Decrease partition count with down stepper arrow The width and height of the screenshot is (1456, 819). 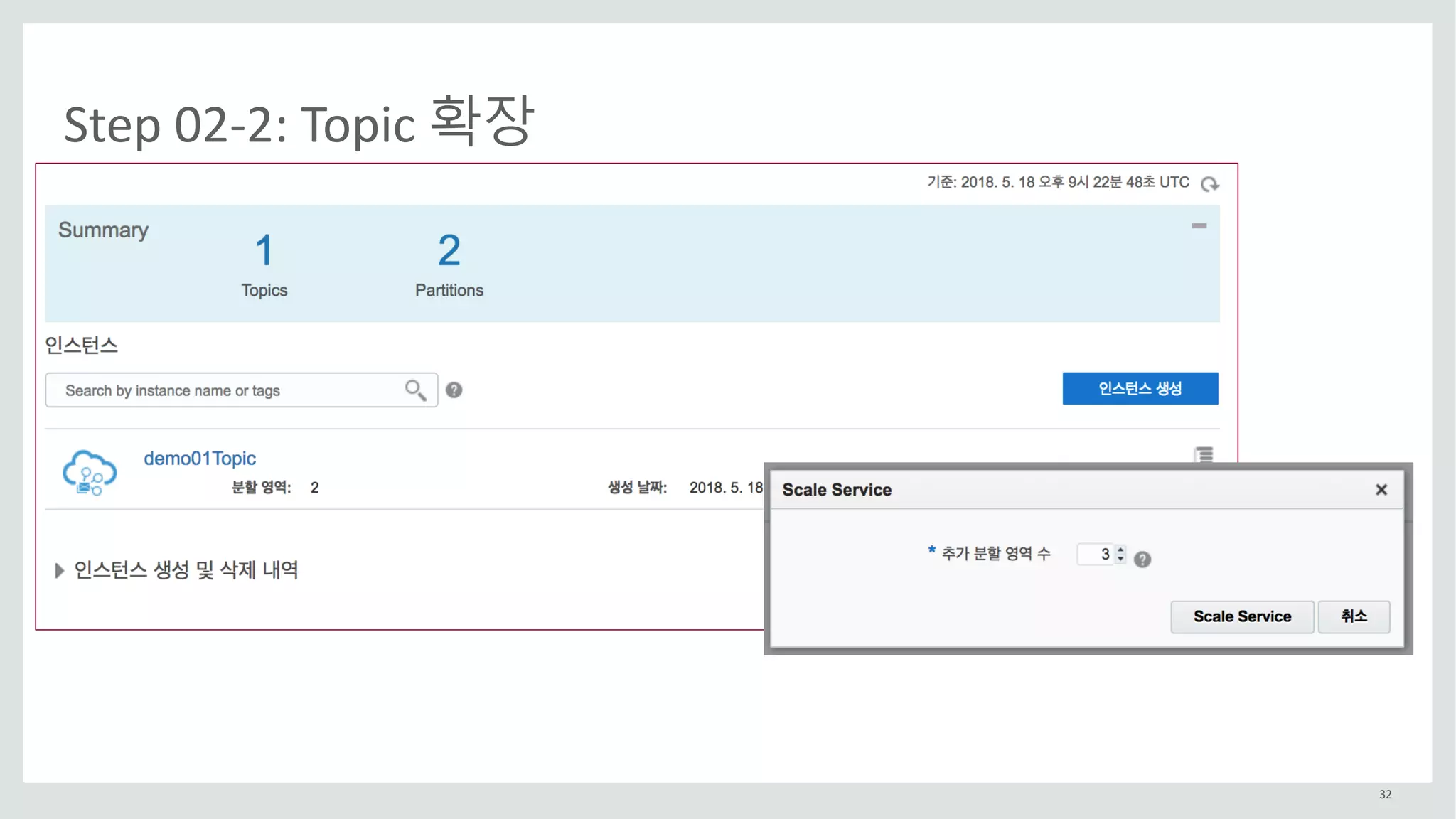click(1121, 559)
